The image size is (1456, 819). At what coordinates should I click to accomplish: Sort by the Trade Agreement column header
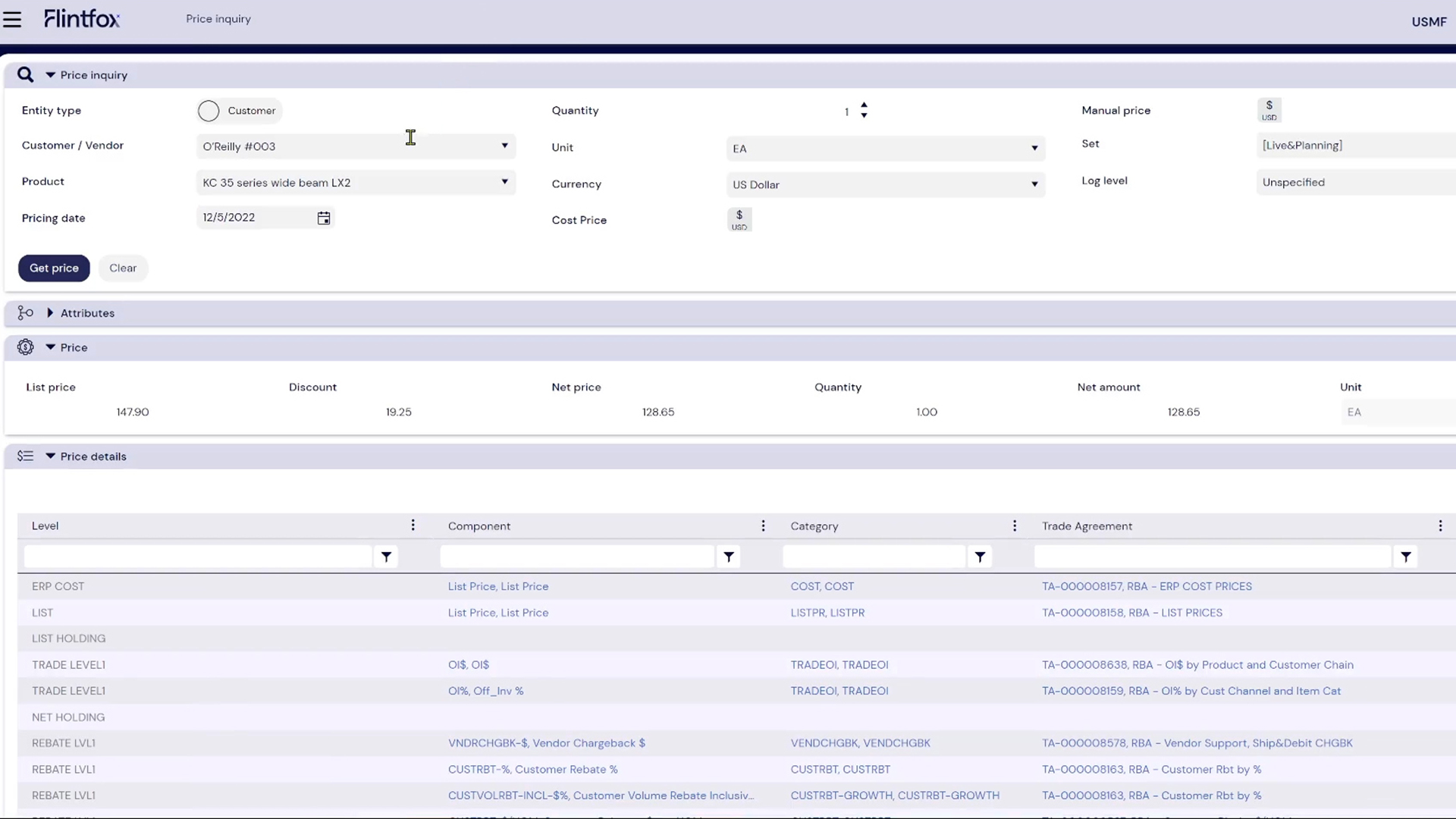pyautogui.click(x=1087, y=526)
